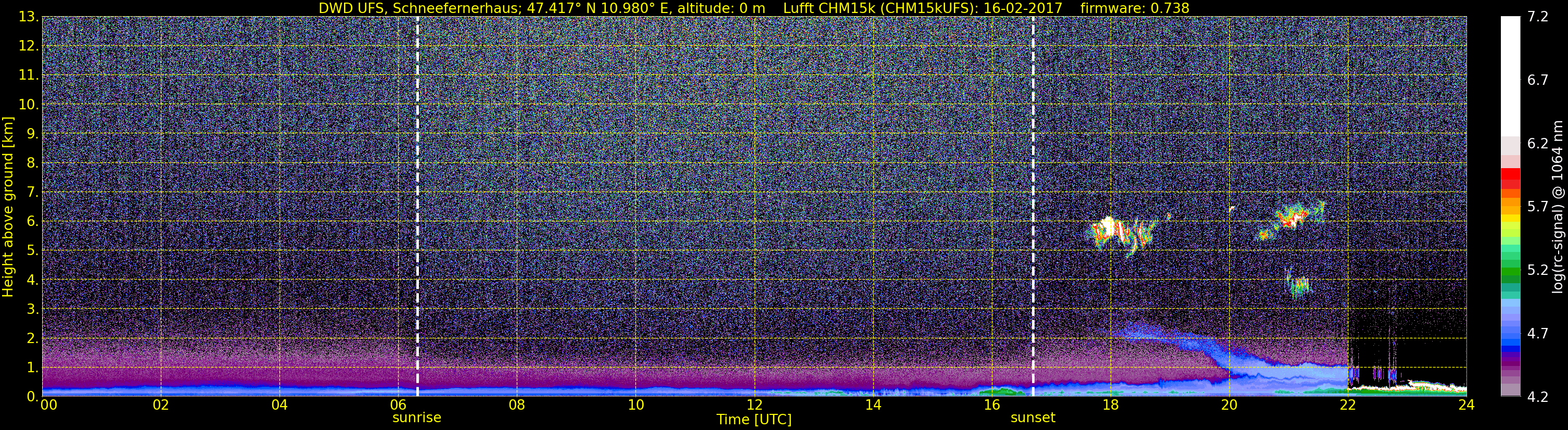Click time axis tick '10' on the bottom axis

pos(635,406)
